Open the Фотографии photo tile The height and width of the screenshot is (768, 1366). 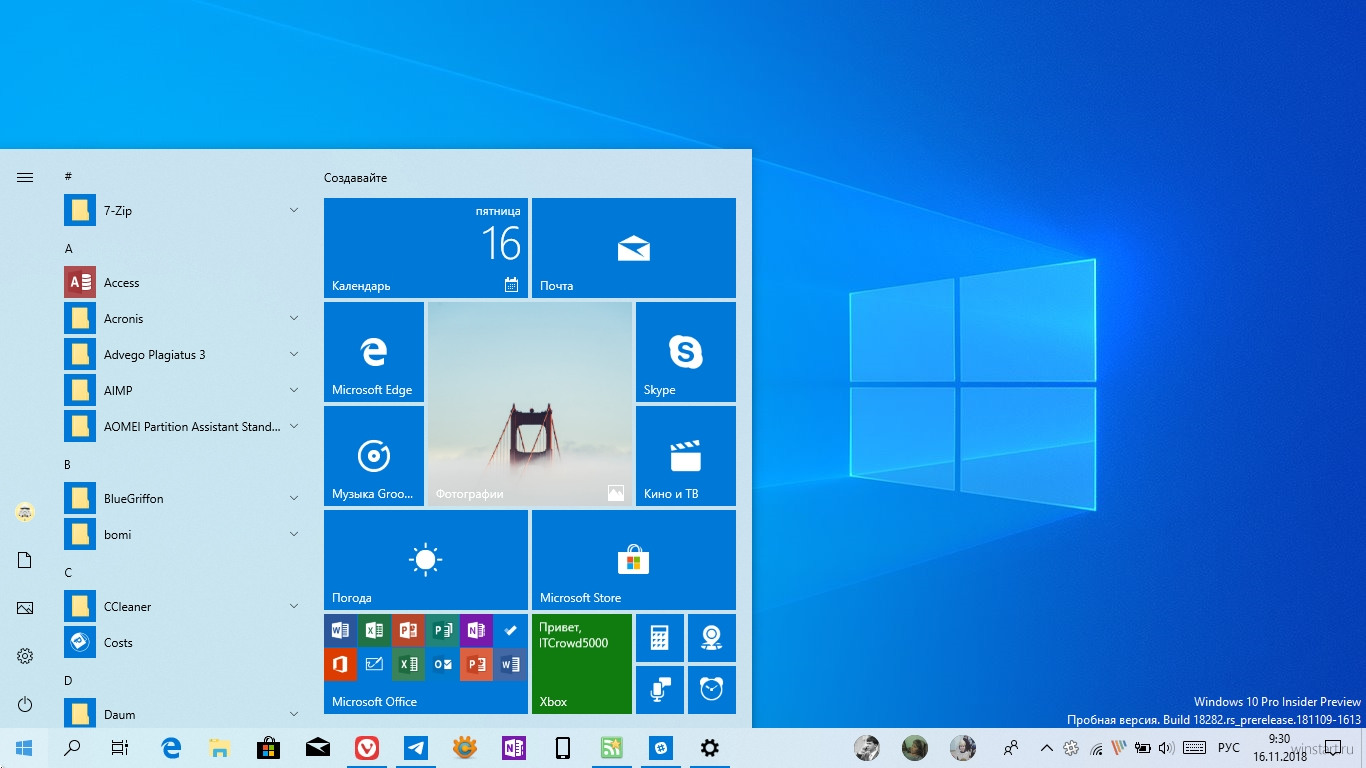530,404
